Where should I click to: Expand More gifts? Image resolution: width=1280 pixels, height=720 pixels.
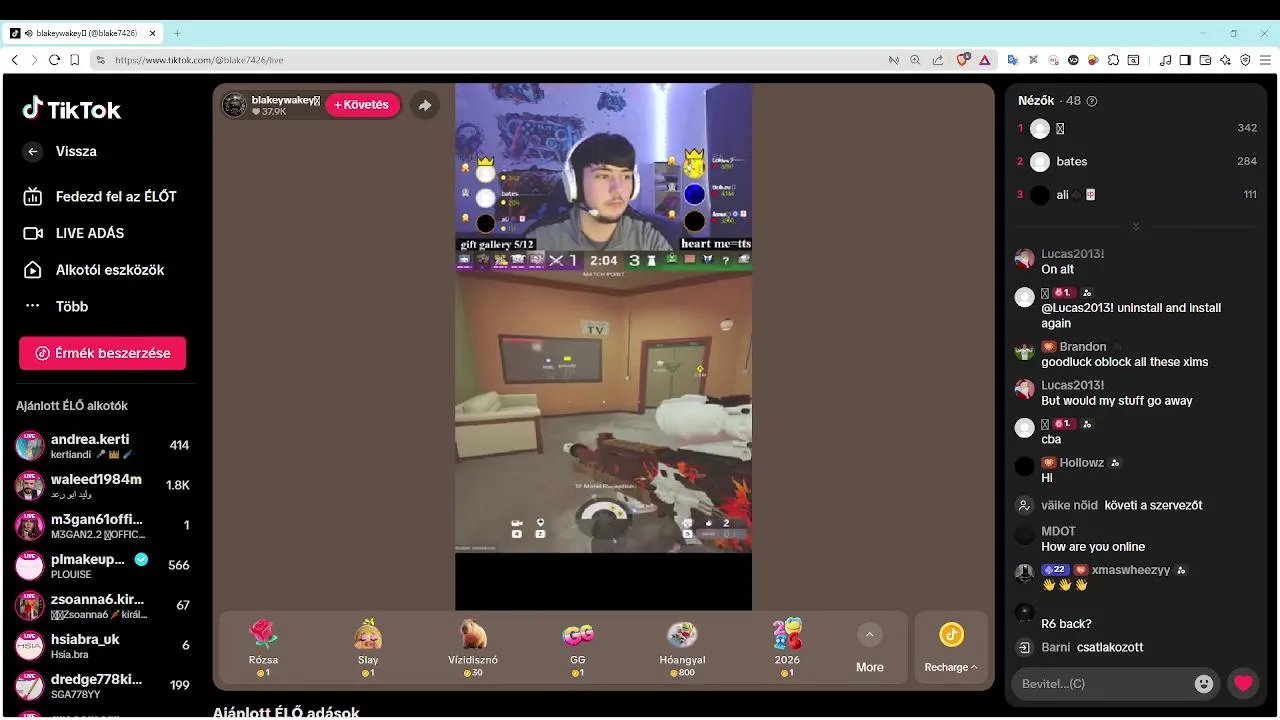(x=870, y=648)
